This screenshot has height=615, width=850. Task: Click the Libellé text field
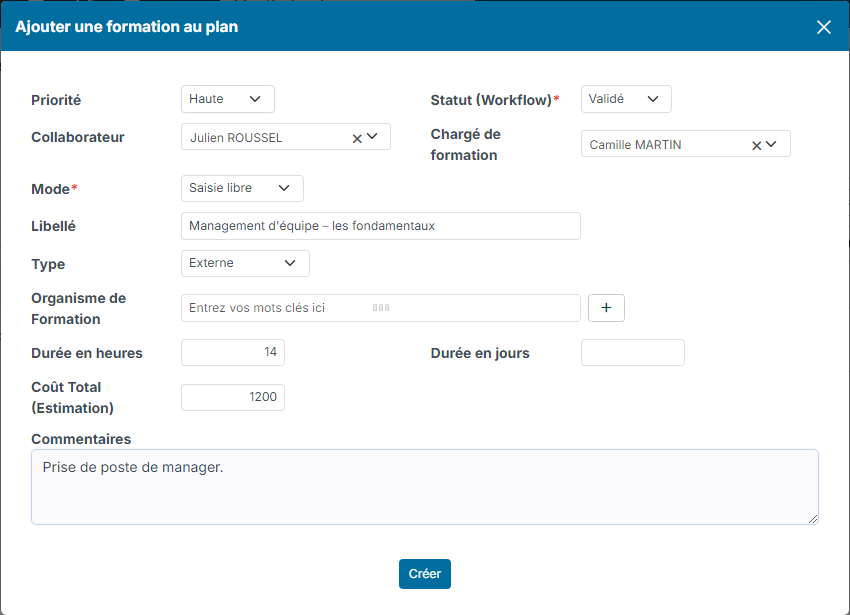click(x=381, y=226)
